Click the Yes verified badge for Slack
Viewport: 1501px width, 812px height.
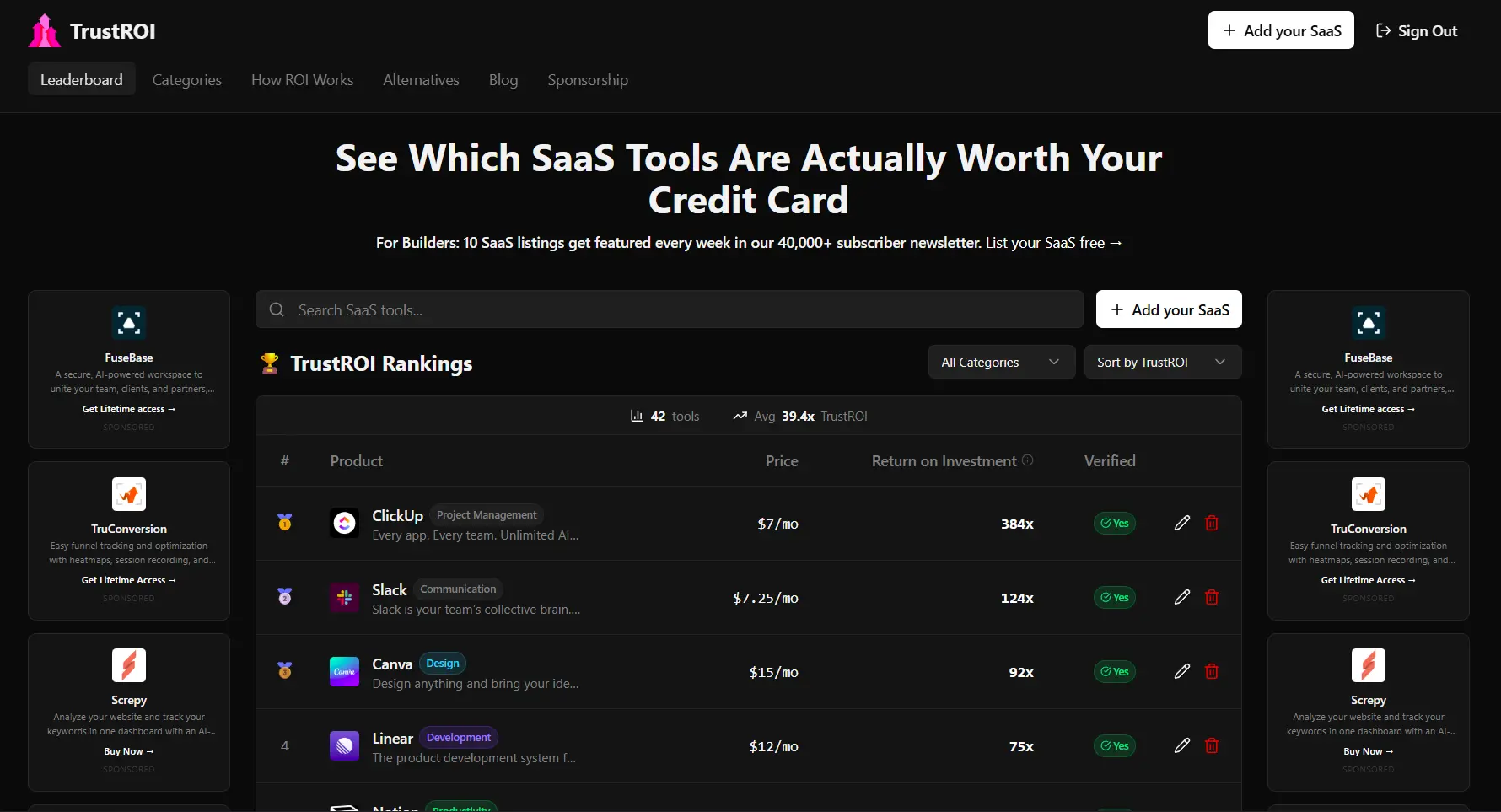pyautogui.click(x=1115, y=597)
